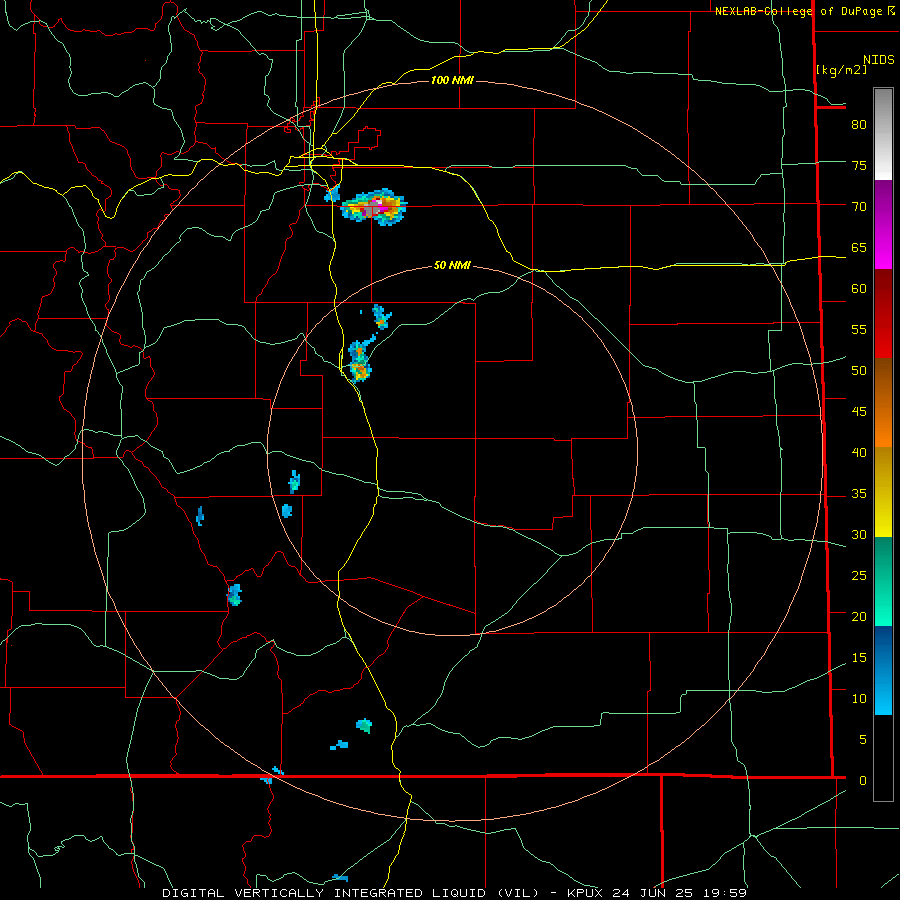
Task: Click the 30 value on the scale
Action: (859, 534)
